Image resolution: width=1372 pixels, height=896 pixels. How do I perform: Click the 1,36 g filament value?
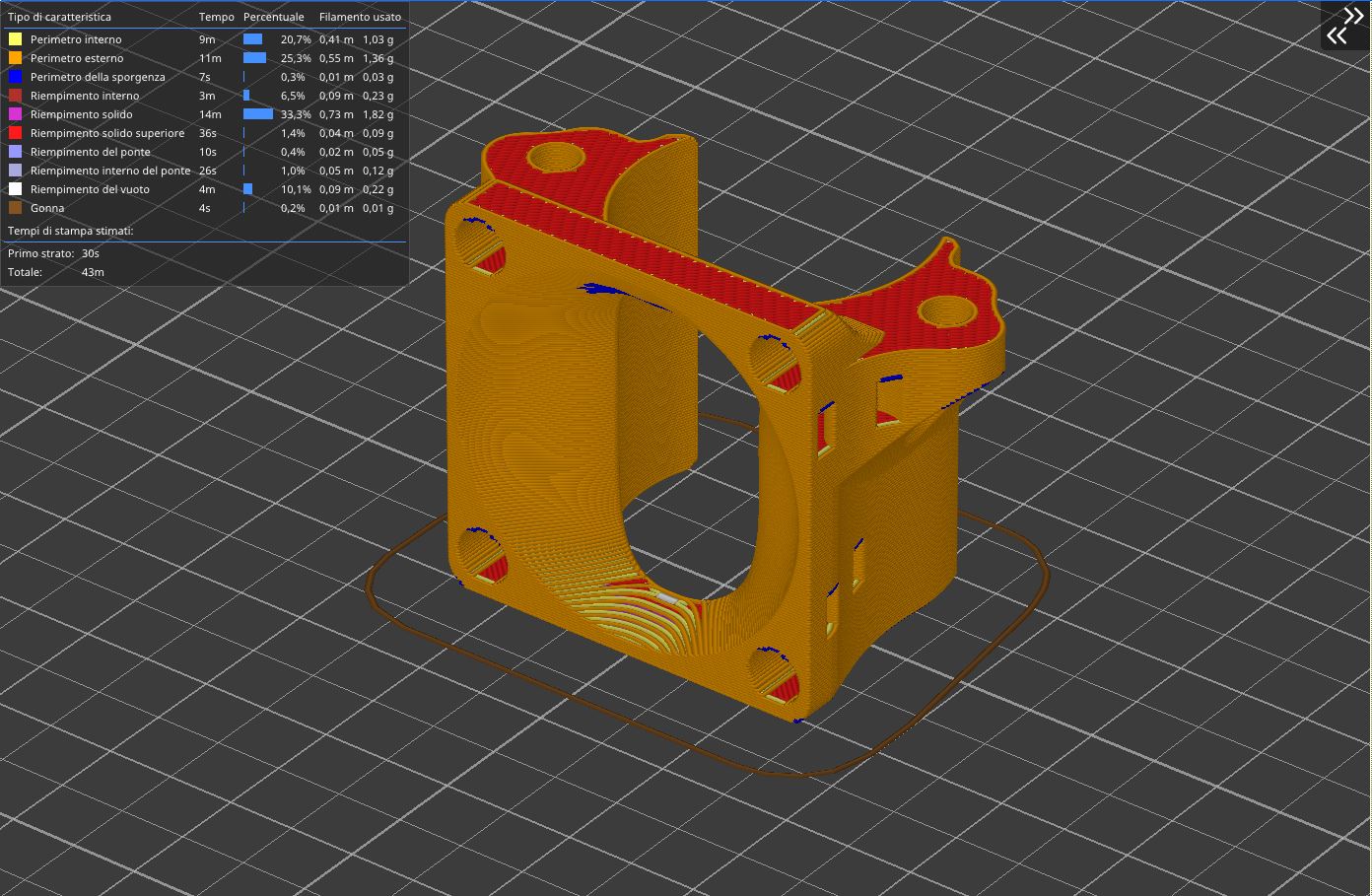pyautogui.click(x=377, y=58)
